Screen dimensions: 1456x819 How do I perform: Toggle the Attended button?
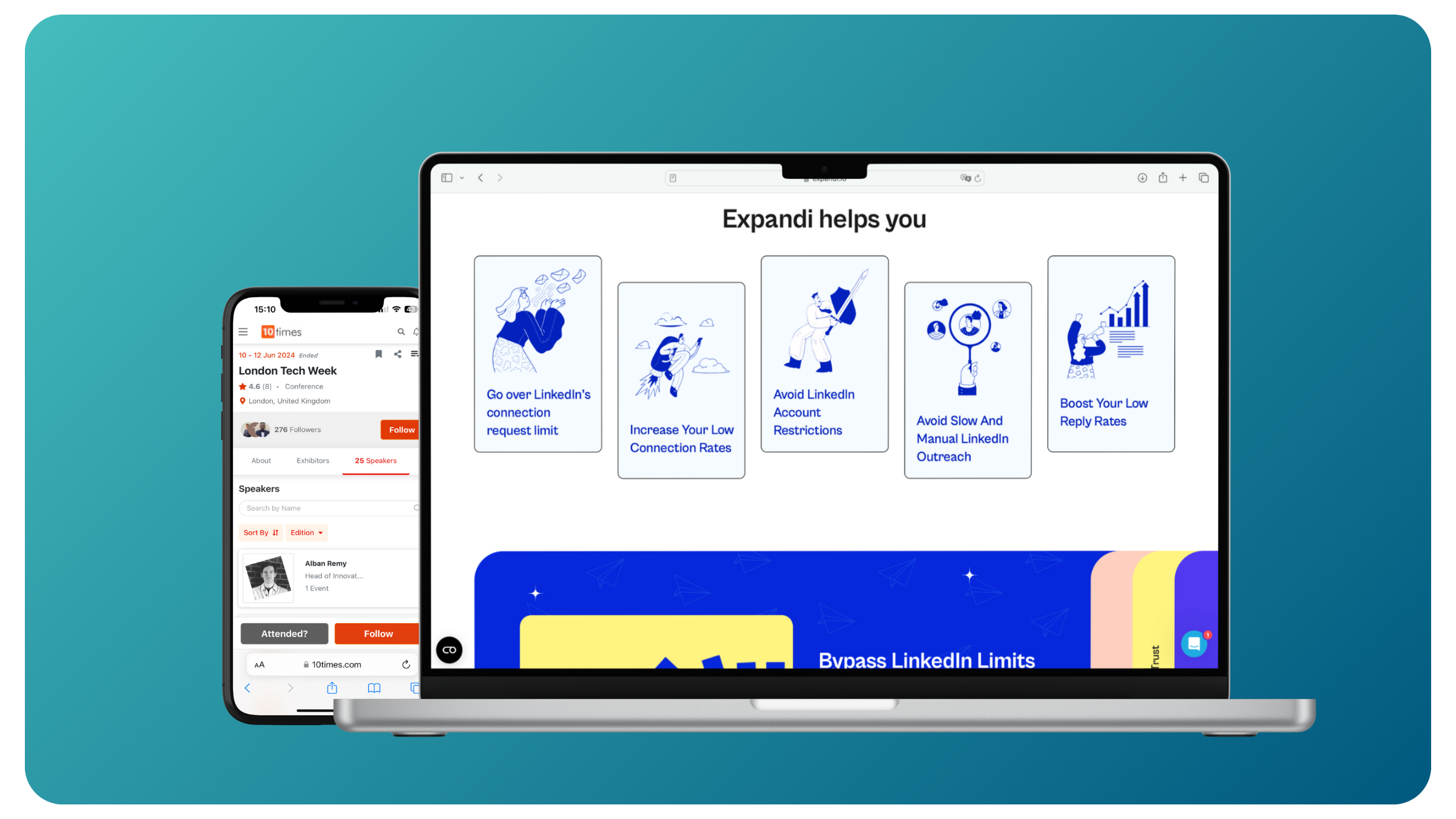[284, 633]
